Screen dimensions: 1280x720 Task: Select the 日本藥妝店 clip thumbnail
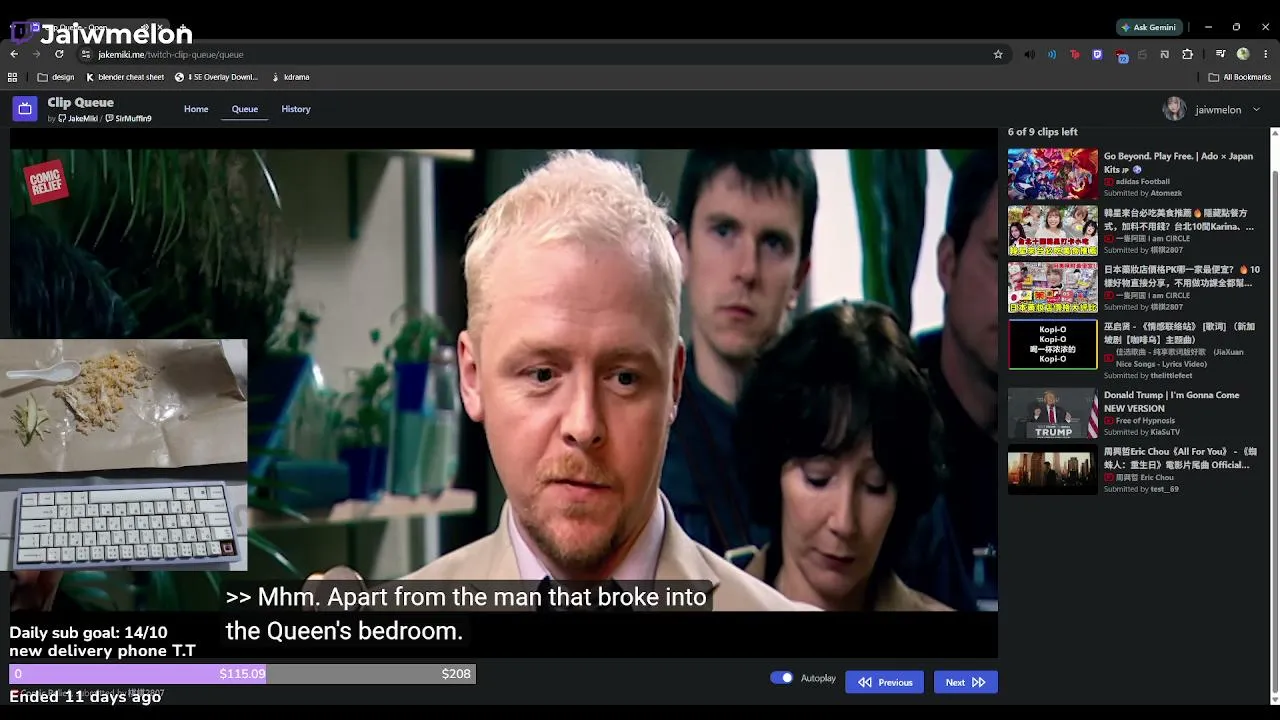point(1052,288)
